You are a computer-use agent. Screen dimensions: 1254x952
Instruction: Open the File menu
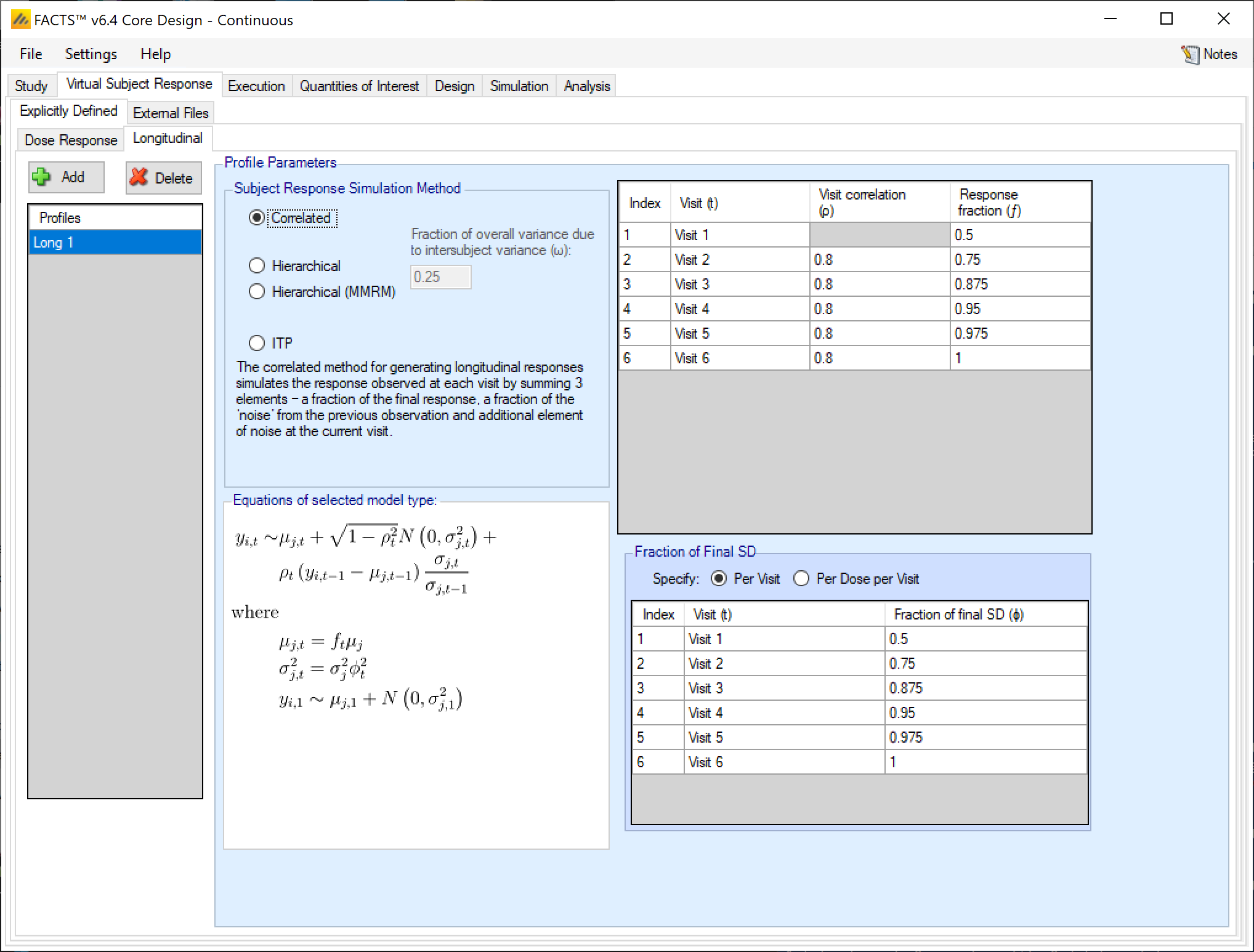pyautogui.click(x=31, y=54)
